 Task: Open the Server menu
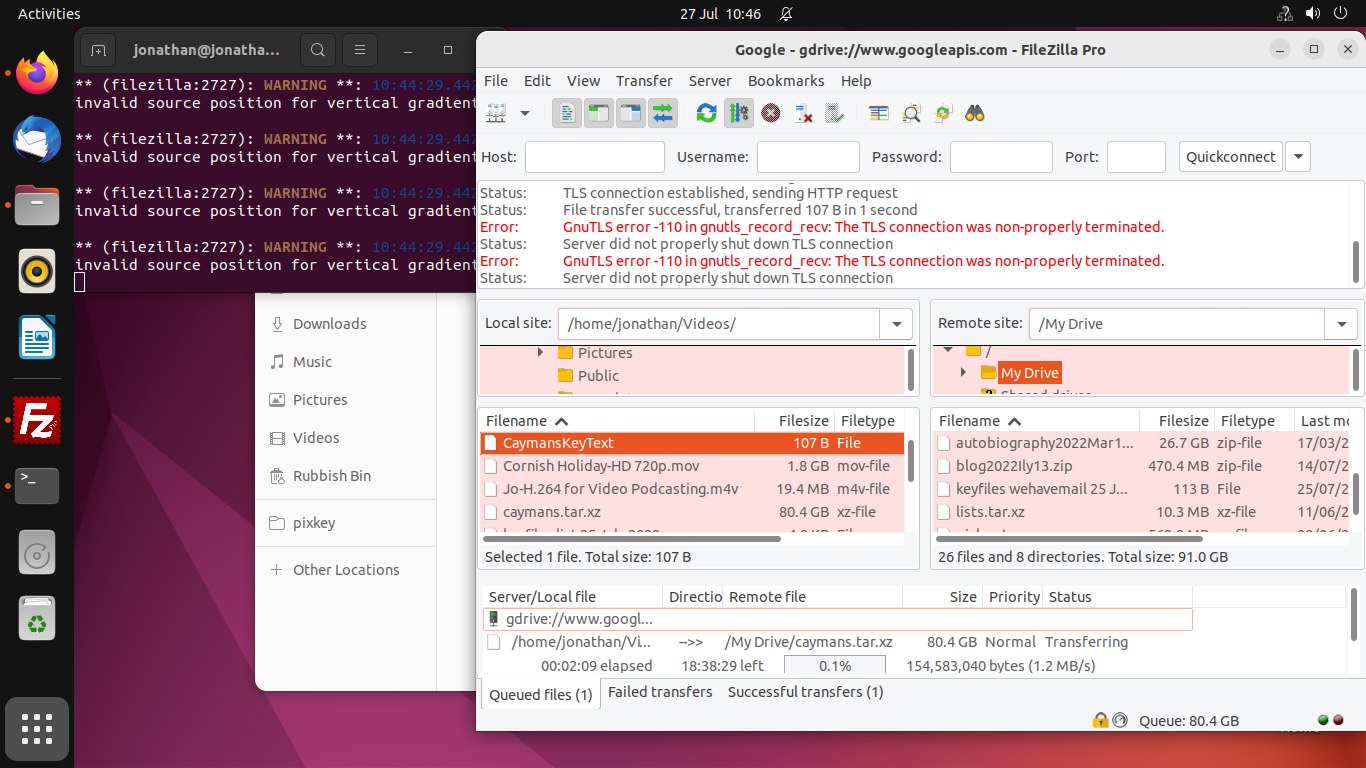pyautogui.click(x=710, y=81)
